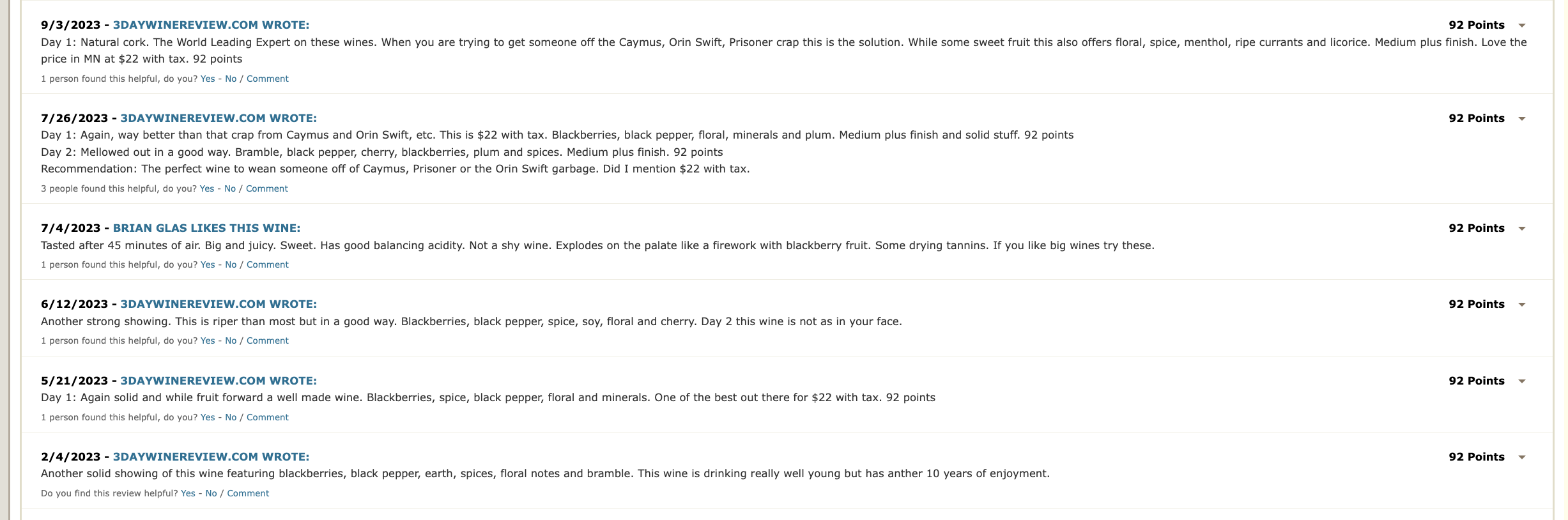Open dropdown arrow next to 7/26/2023 review points
This screenshot has width=1568, height=520.
(x=1522, y=119)
